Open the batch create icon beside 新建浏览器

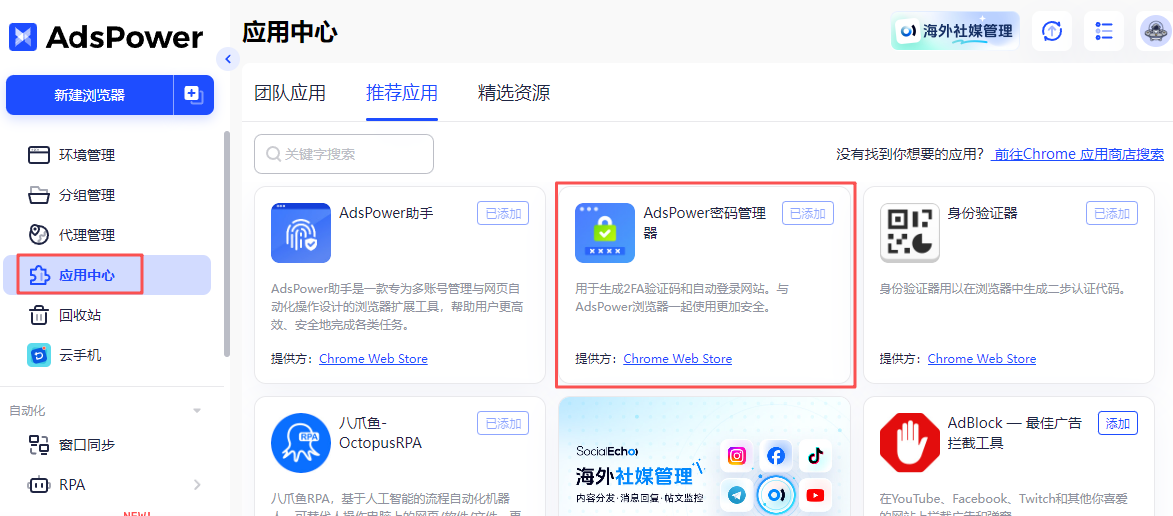[x=194, y=95]
